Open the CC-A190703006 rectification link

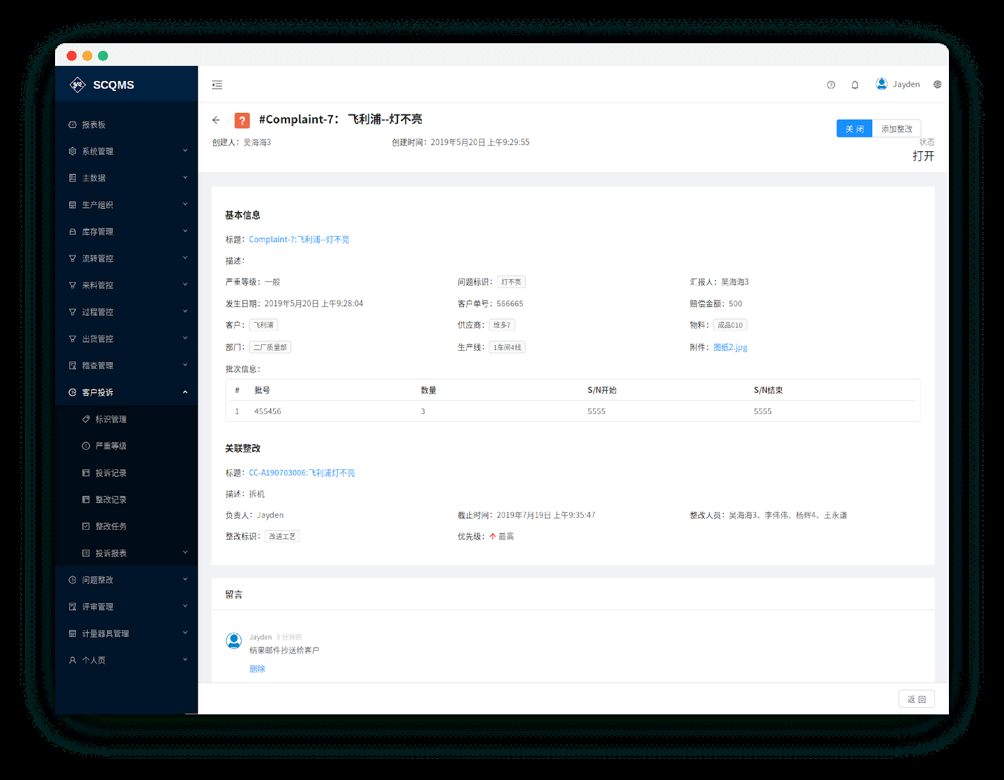pos(302,473)
